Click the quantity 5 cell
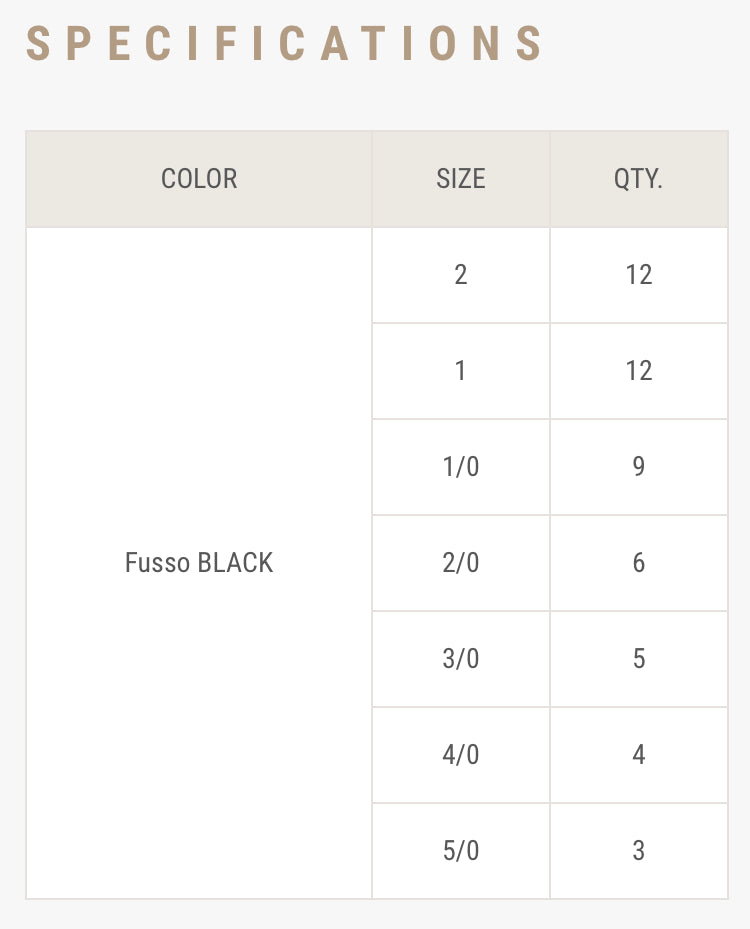The image size is (750, 929). click(639, 659)
